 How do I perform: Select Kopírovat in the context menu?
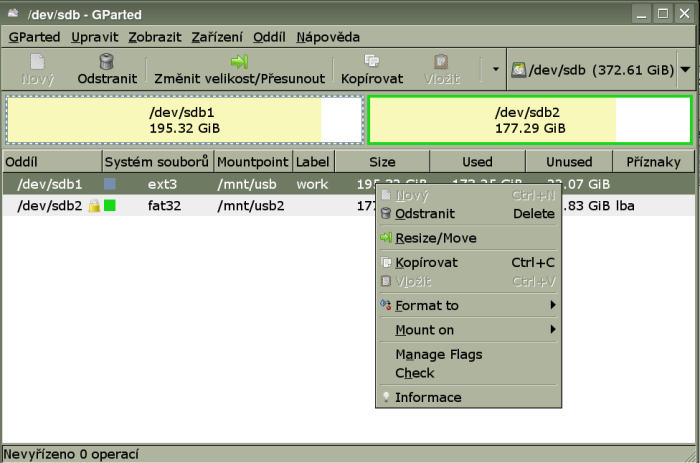point(426,262)
